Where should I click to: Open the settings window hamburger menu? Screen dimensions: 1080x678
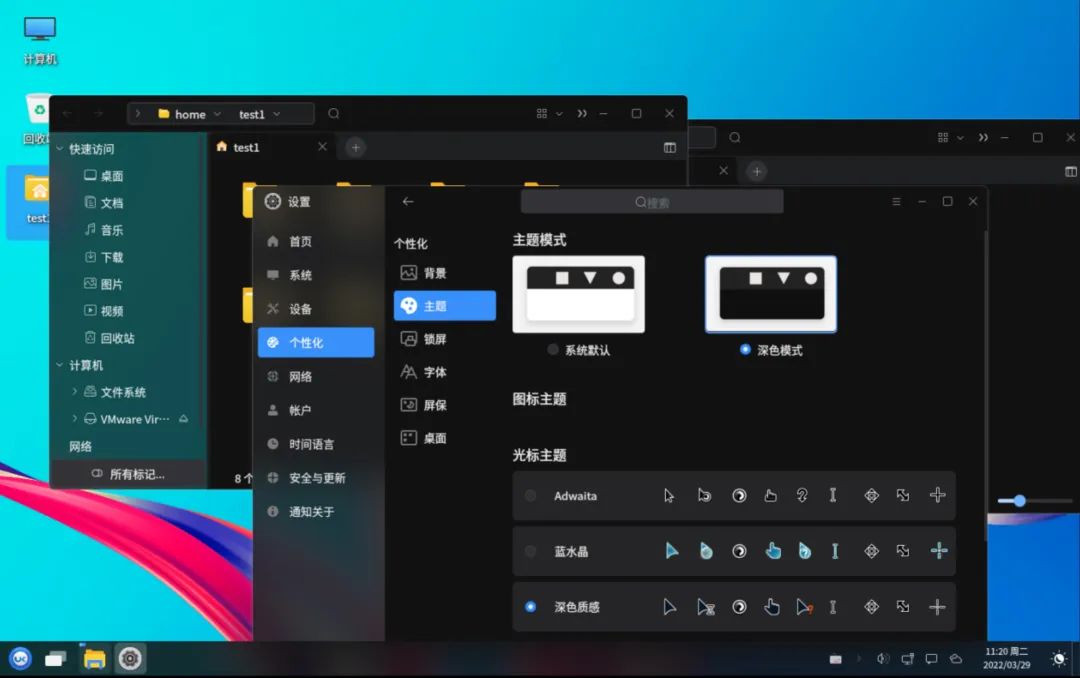pos(896,201)
